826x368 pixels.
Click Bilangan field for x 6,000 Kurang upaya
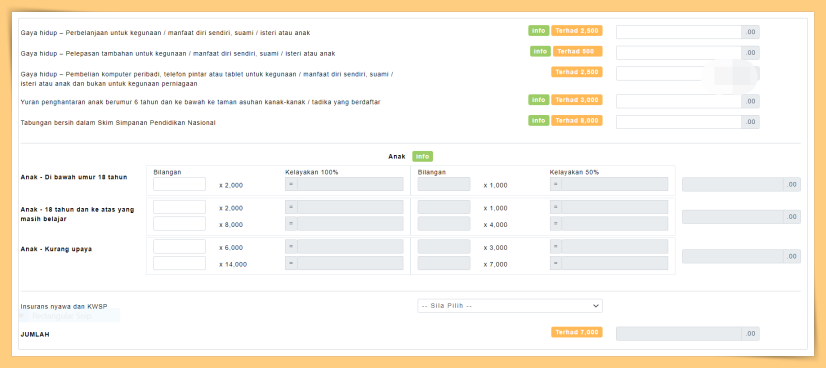[180, 246]
